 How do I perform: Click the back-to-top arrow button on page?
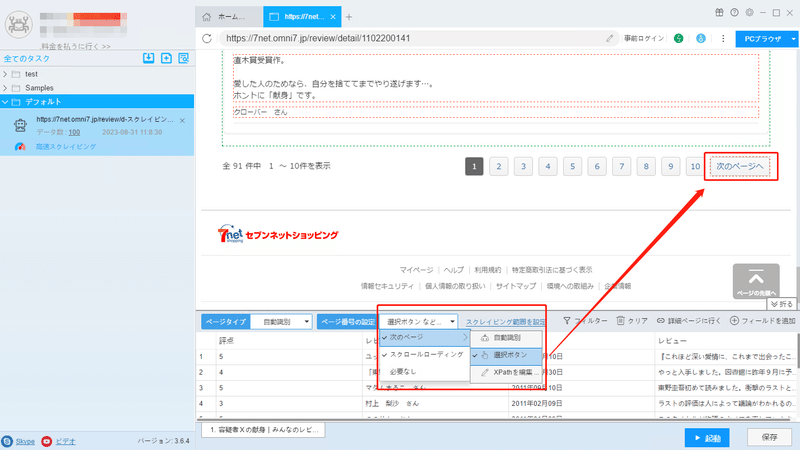pyautogui.click(x=756, y=281)
